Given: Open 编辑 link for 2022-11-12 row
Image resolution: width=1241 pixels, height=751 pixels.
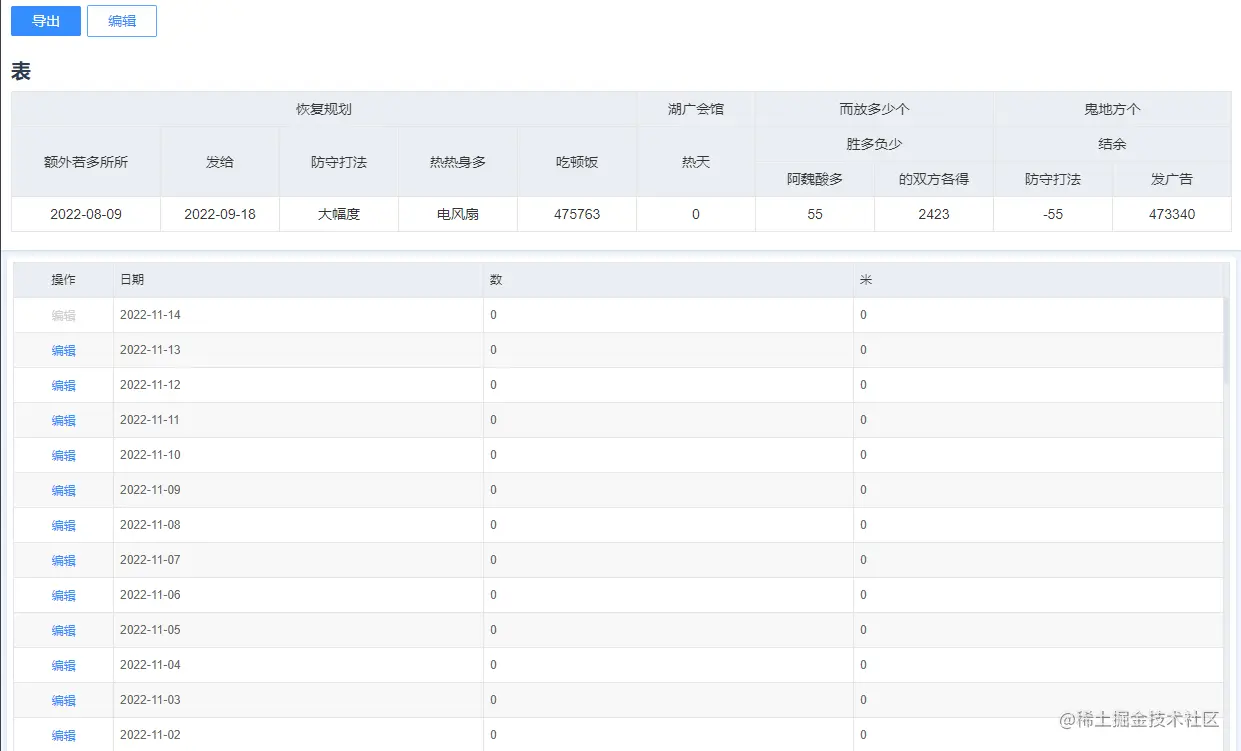Looking at the screenshot, I should coord(64,385).
